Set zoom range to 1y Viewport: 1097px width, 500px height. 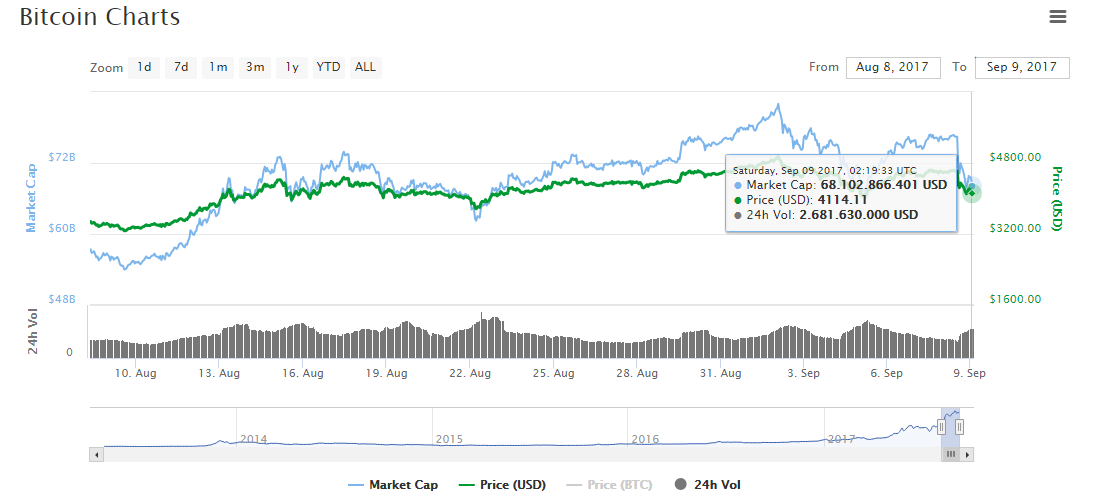coord(292,67)
